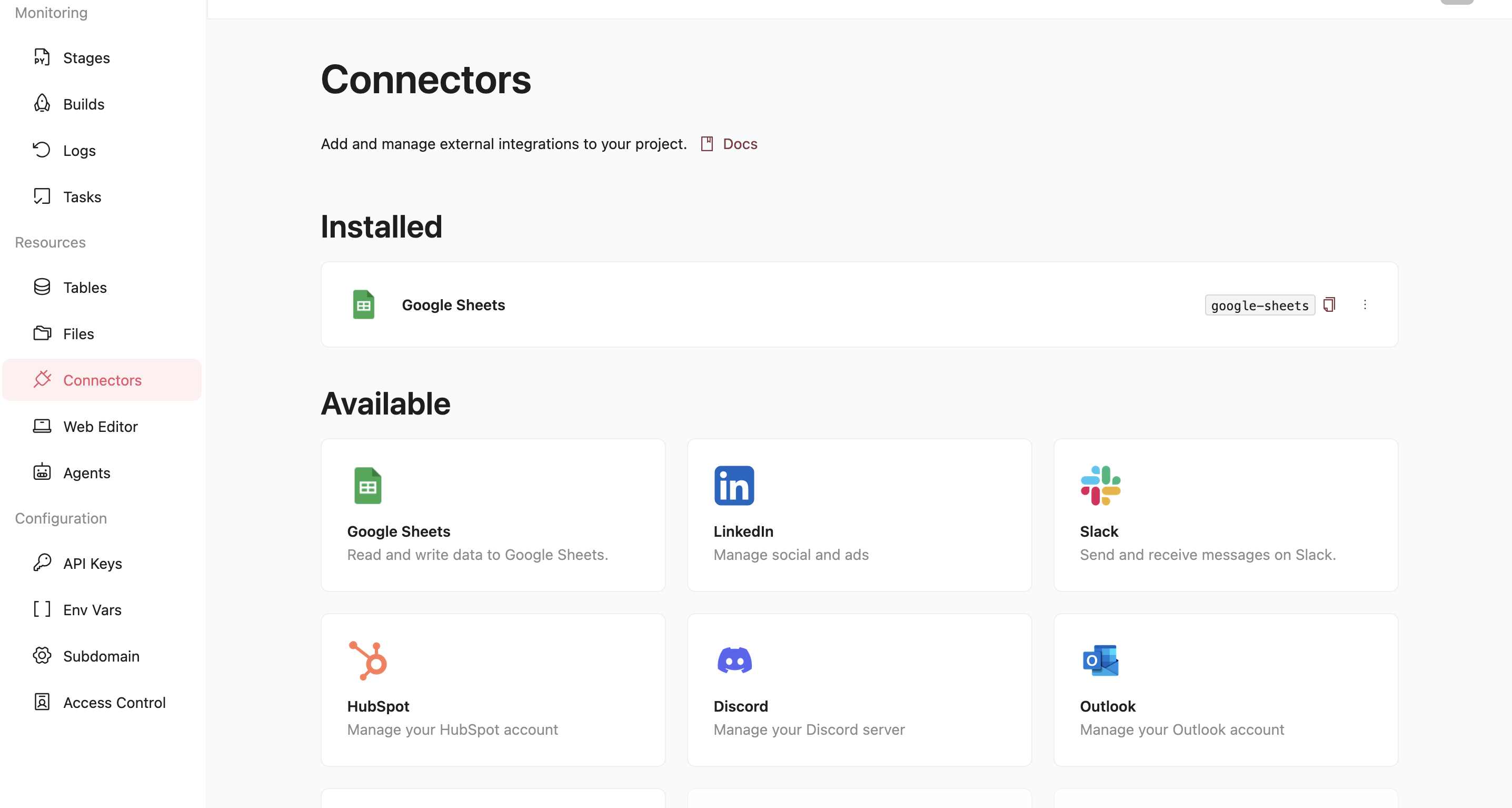The width and height of the screenshot is (1512, 808).
Task: Select Files in the sidebar
Action: tap(102, 333)
